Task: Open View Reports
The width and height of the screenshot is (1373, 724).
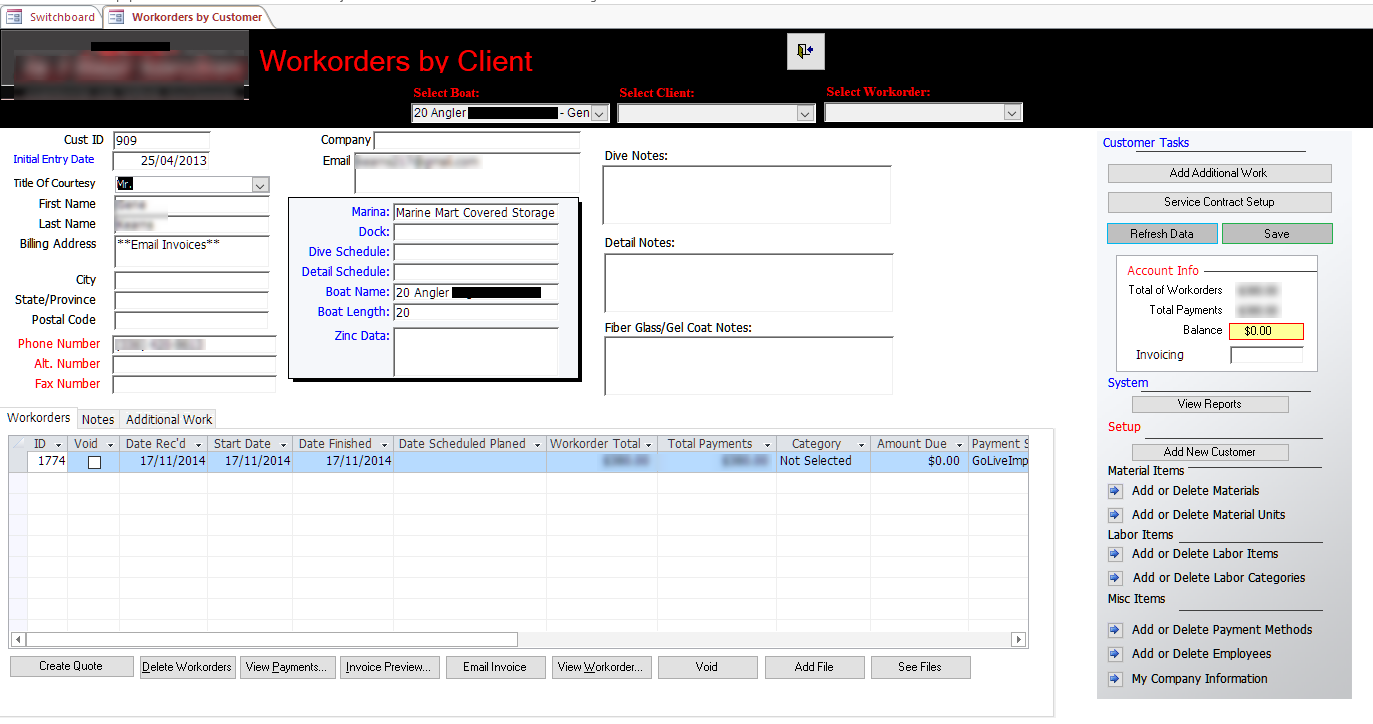Action: 1210,404
